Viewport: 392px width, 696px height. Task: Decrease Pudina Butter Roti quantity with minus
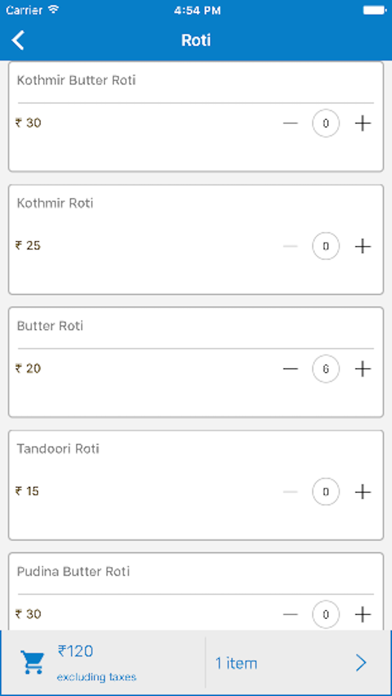[x=290, y=614]
